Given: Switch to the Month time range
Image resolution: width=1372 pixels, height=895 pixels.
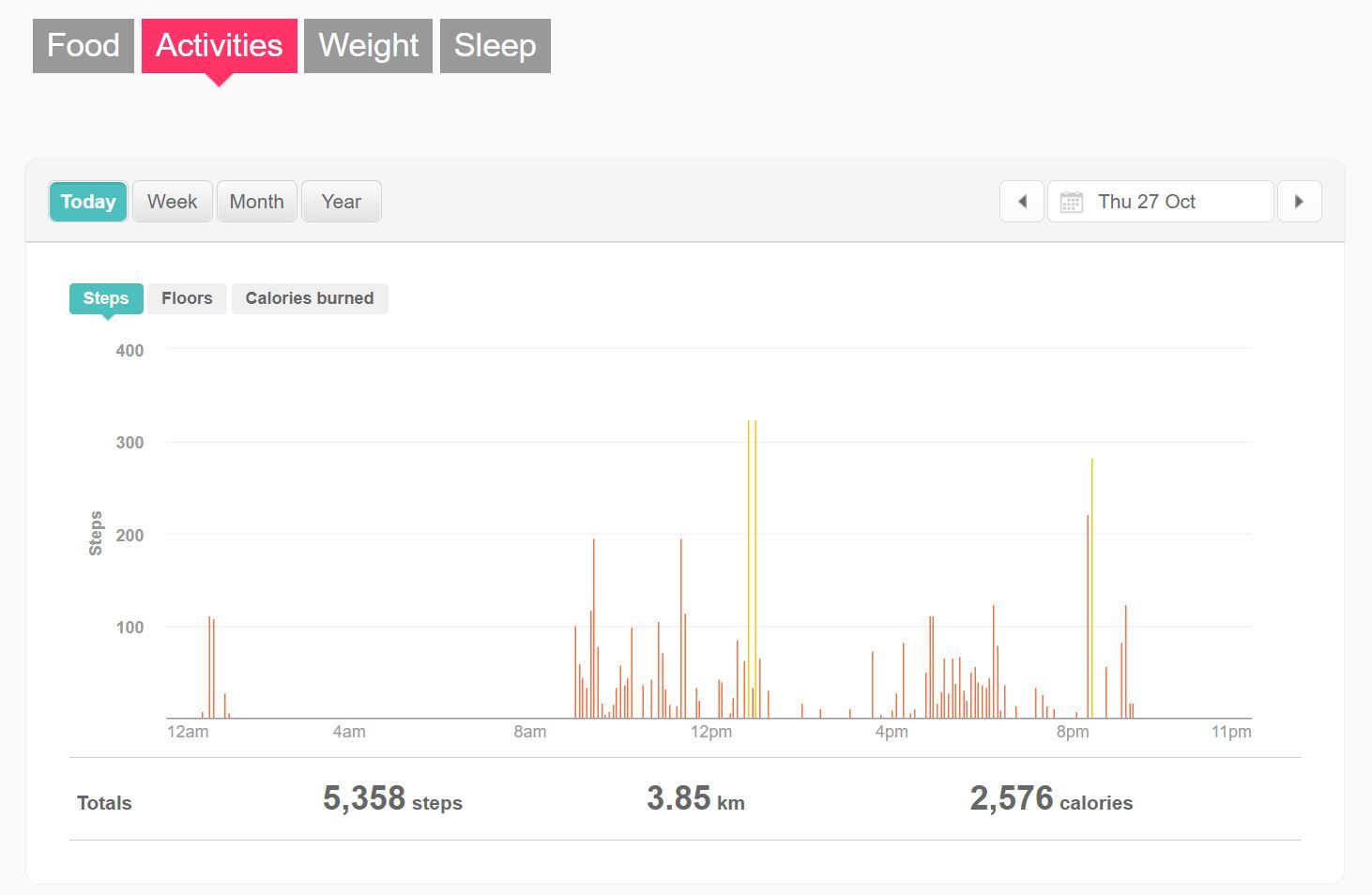Looking at the screenshot, I should click(x=256, y=201).
